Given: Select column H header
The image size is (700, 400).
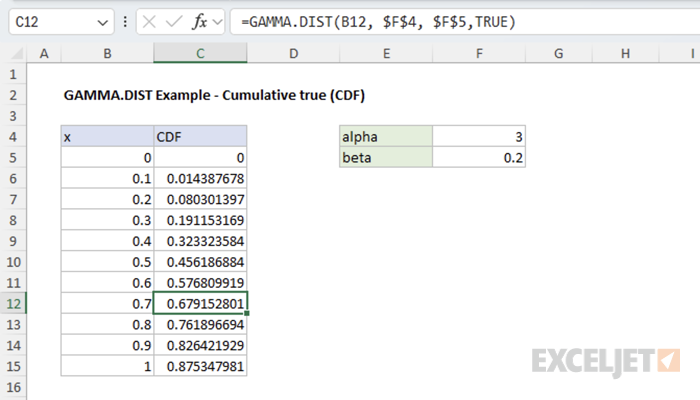Looking at the screenshot, I should point(625,54).
